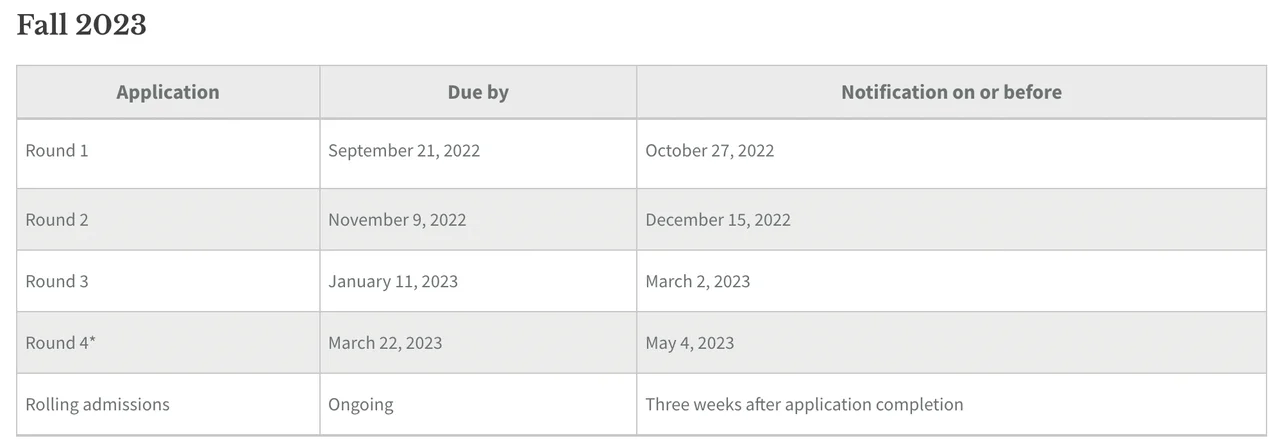This screenshot has width=1280, height=445.
Task: Click the September 21, 2022 due date
Action: (404, 151)
